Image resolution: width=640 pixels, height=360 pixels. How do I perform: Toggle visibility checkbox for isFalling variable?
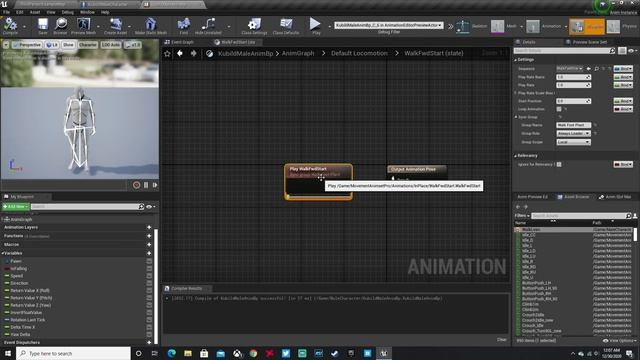[149, 269]
